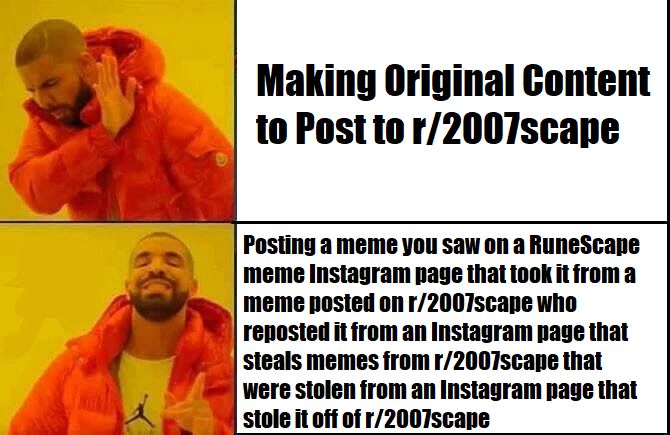
Task: Select the smiling Drake face in bottom panel
Action: (160, 278)
